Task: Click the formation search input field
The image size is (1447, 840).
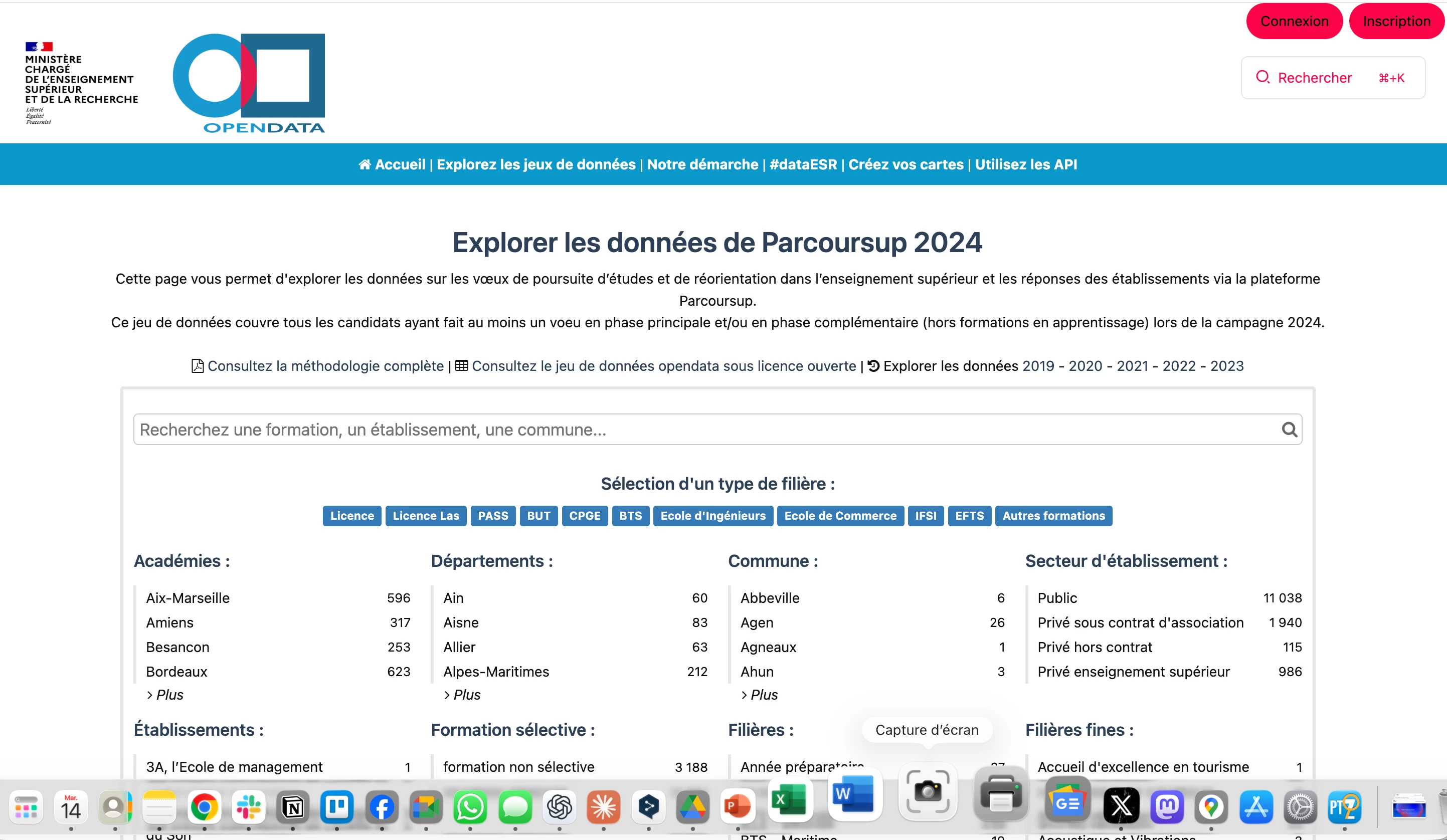Action: [x=689, y=430]
